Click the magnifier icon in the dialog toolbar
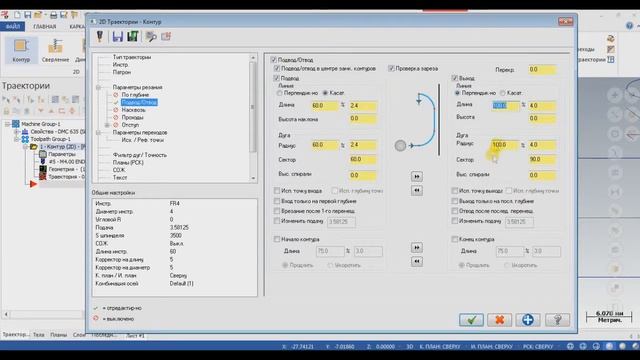 coord(151,37)
